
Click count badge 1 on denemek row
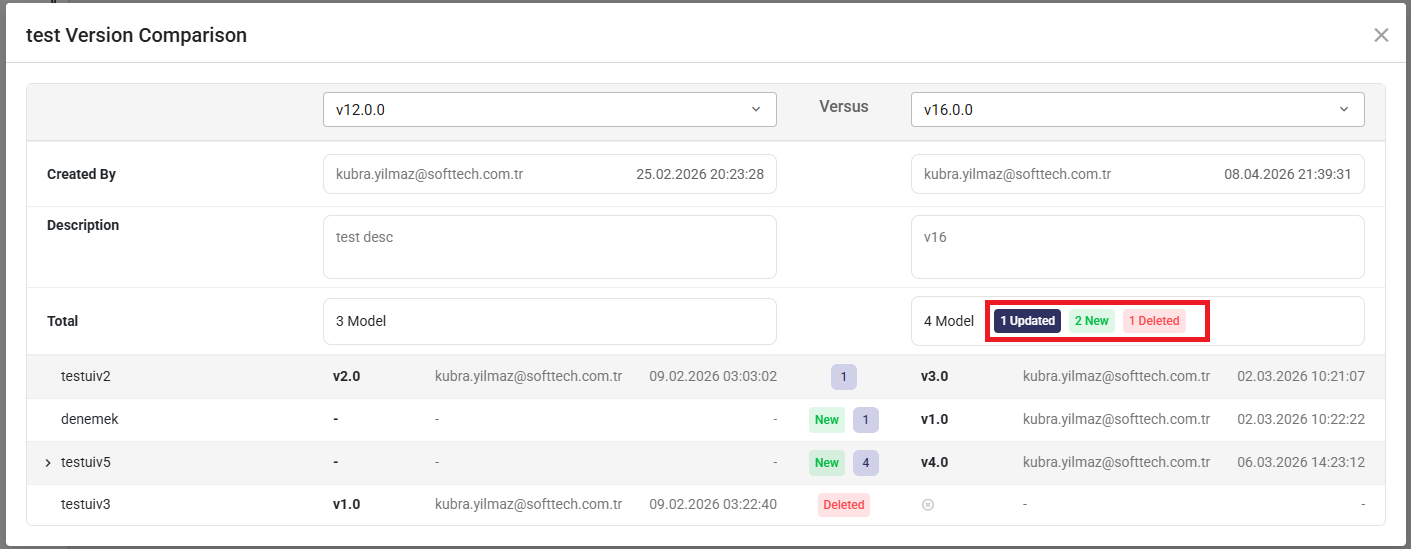click(865, 420)
